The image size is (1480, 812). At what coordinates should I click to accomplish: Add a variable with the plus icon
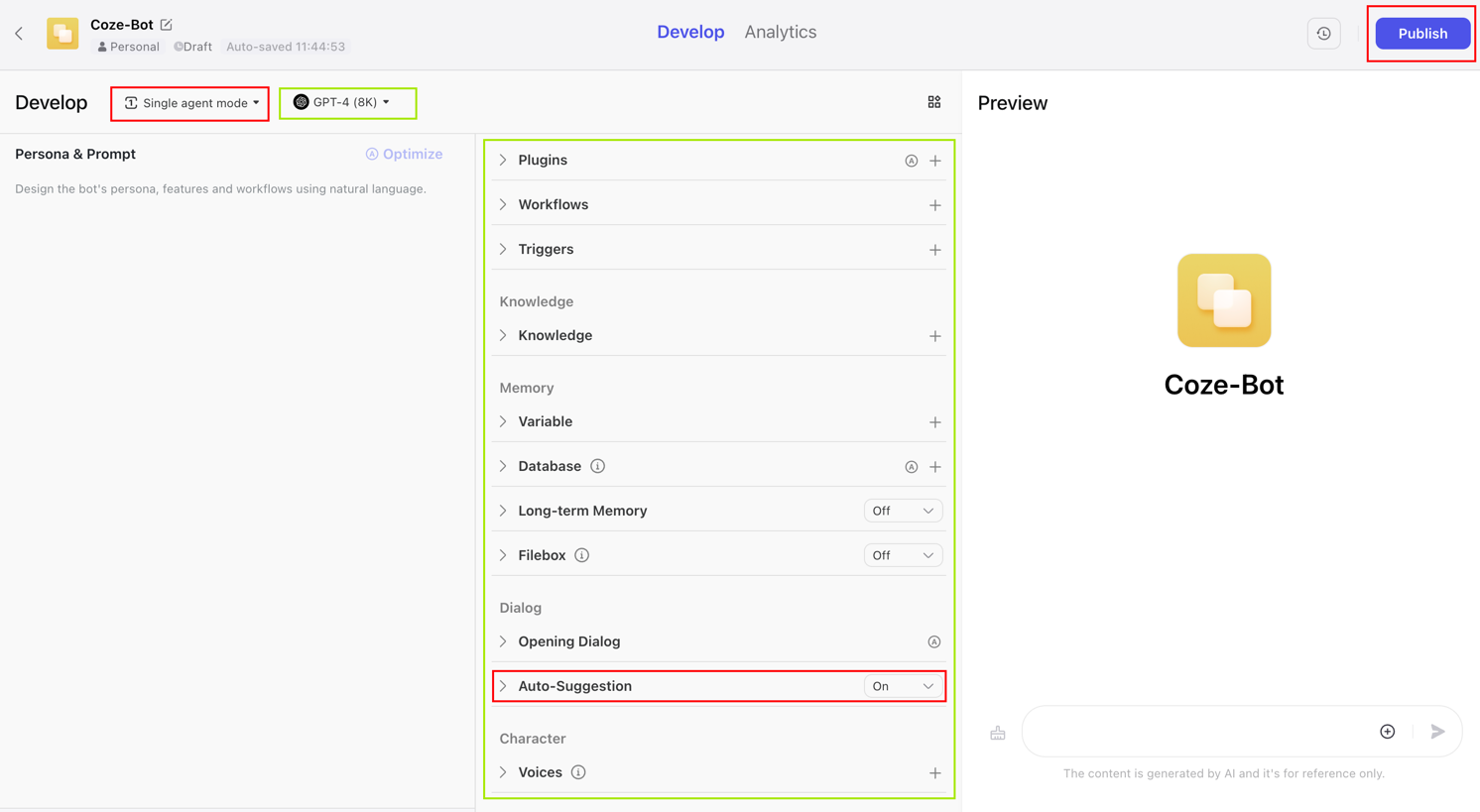935,422
